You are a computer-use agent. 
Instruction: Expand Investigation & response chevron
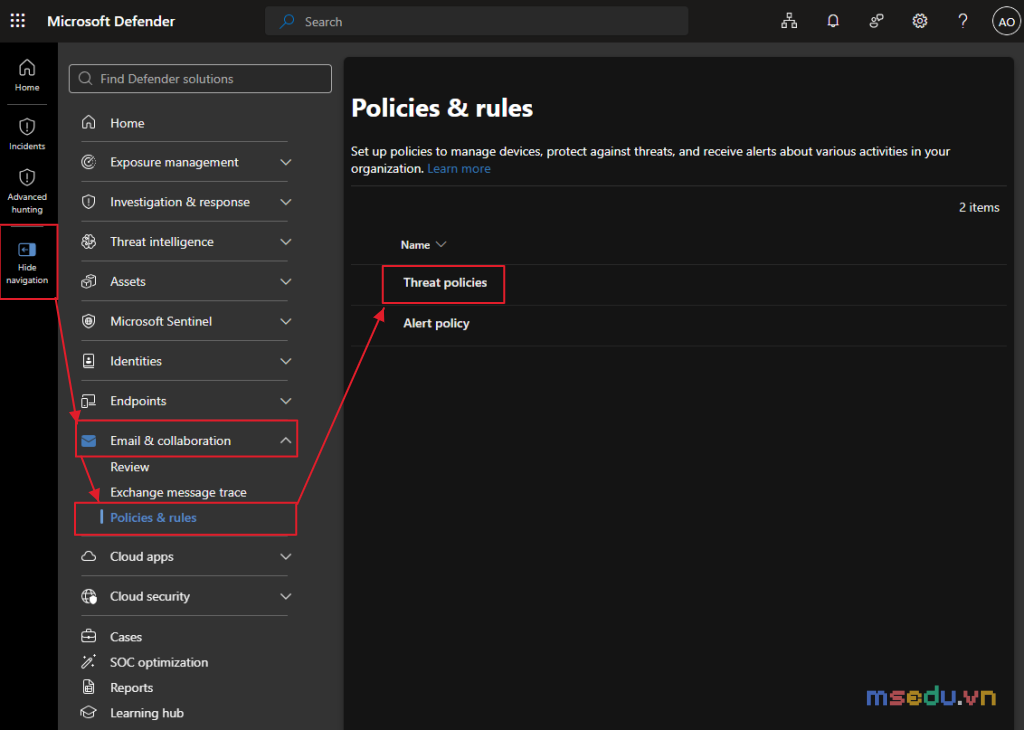tap(285, 202)
